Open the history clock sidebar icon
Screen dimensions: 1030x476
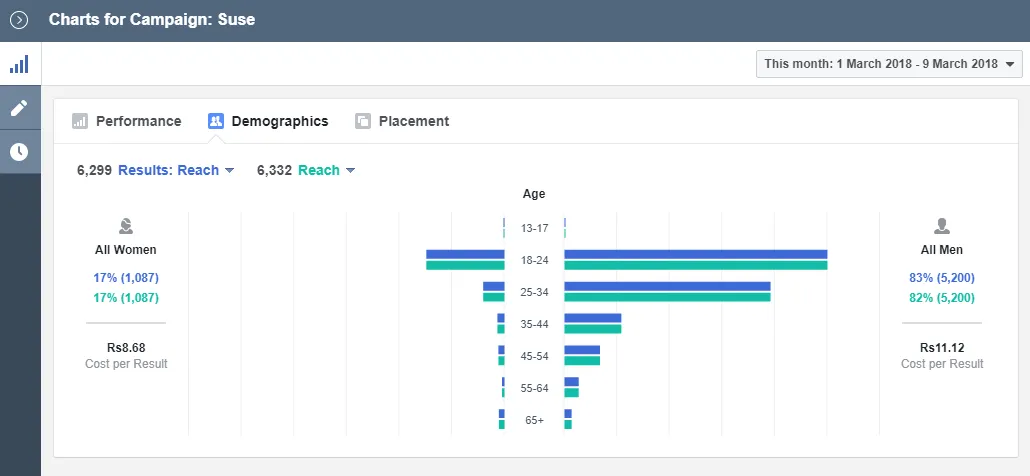pos(20,152)
